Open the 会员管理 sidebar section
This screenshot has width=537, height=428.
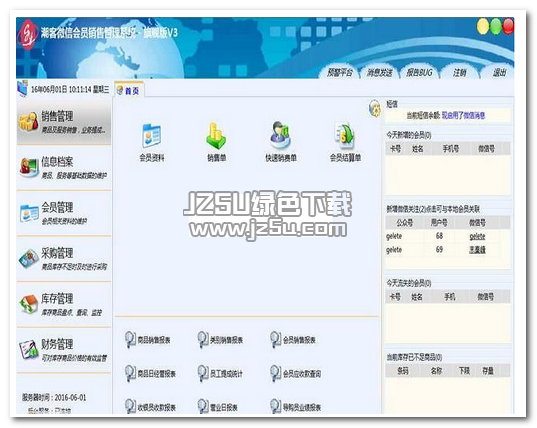pyautogui.click(x=64, y=213)
